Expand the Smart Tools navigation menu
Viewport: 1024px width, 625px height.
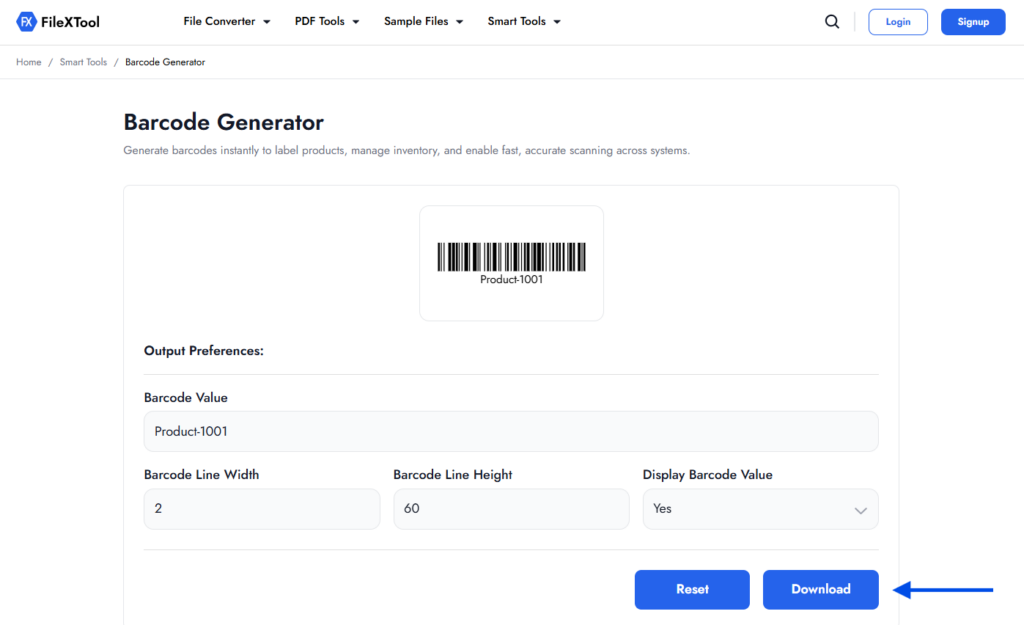[517, 21]
